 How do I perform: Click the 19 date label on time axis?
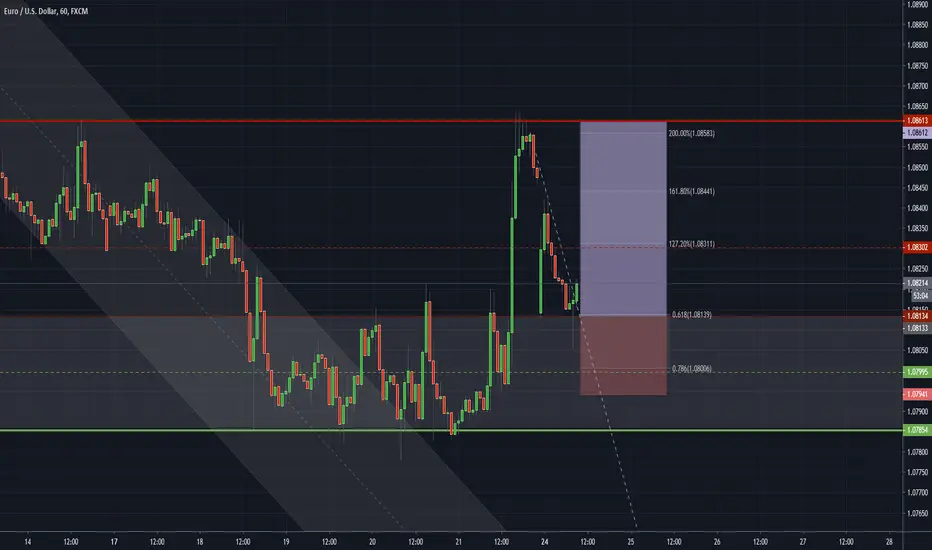[x=286, y=542]
